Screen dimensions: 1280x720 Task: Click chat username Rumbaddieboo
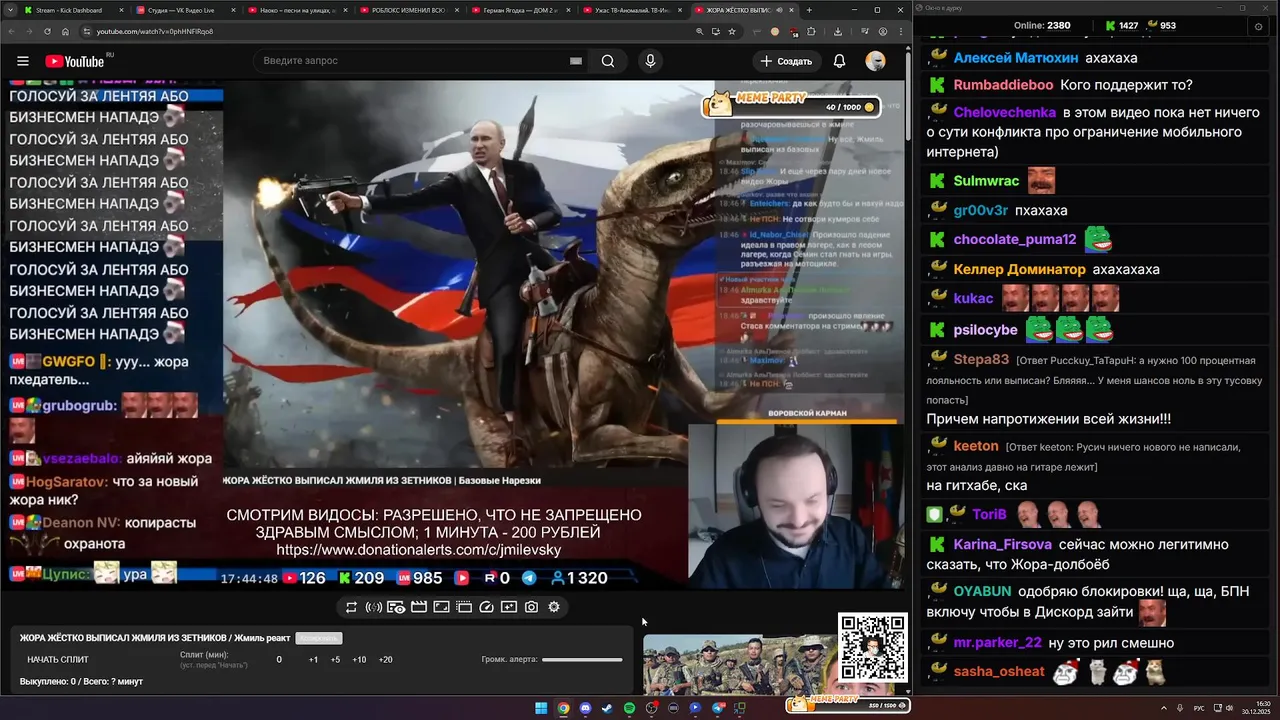(1003, 85)
